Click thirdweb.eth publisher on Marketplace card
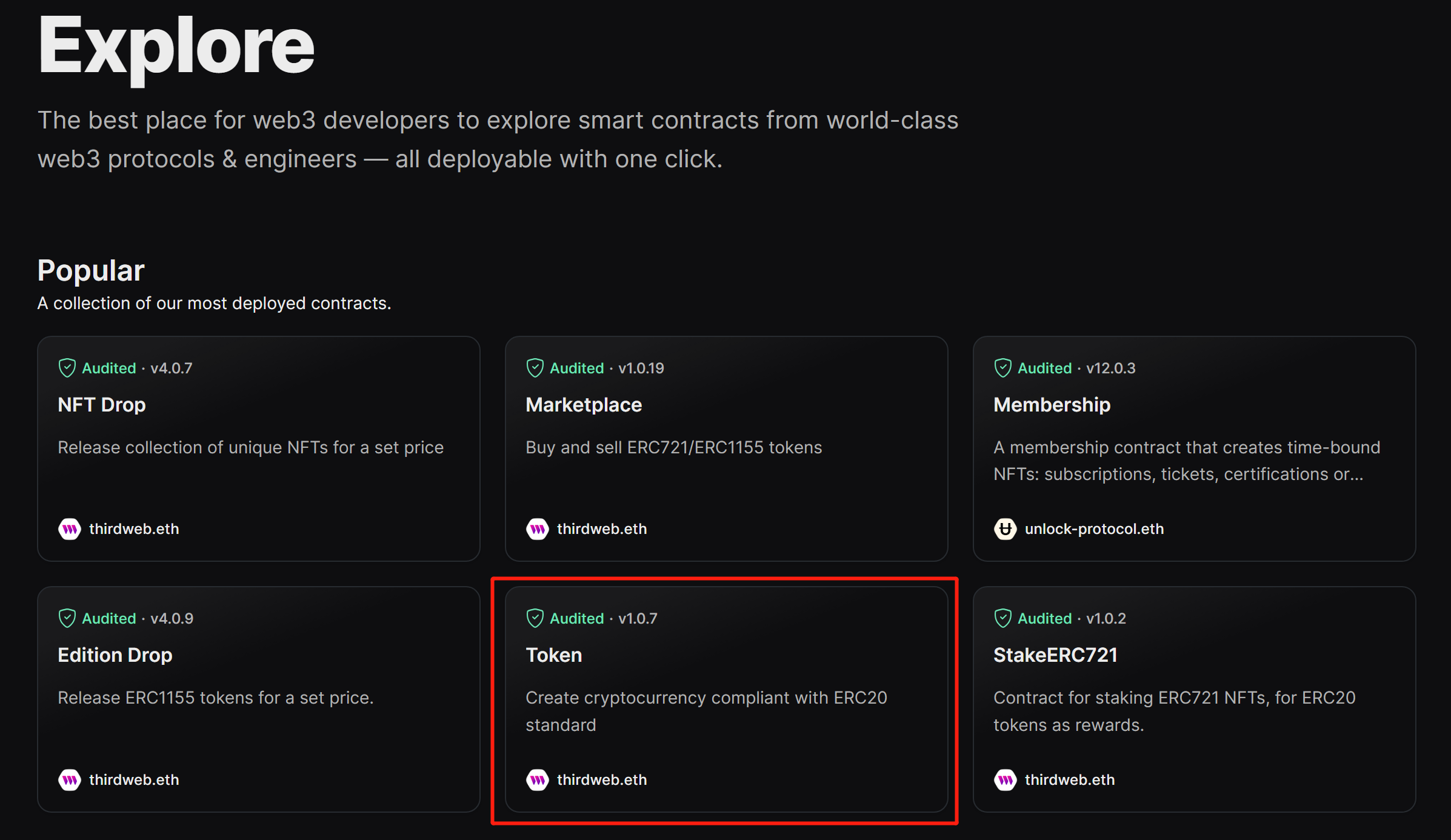Image resolution: width=1451 pixels, height=840 pixels. click(601, 529)
